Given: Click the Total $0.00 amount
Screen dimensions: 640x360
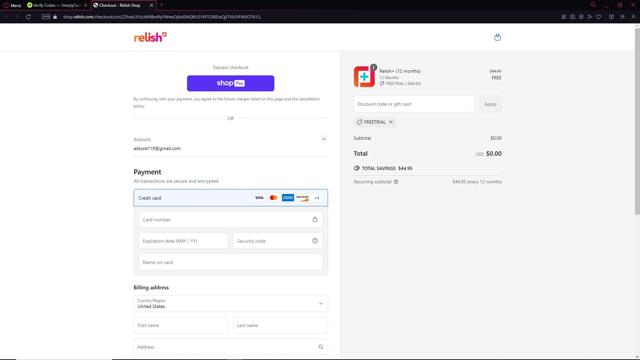Looking at the screenshot, I should pos(493,153).
